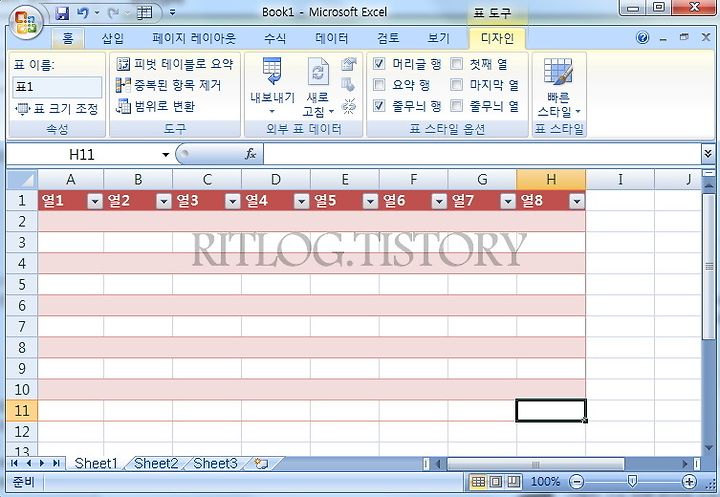The image size is (720, 497).
Task: Open the 검토 ribbon tab
Action: [x=388, y=38]
